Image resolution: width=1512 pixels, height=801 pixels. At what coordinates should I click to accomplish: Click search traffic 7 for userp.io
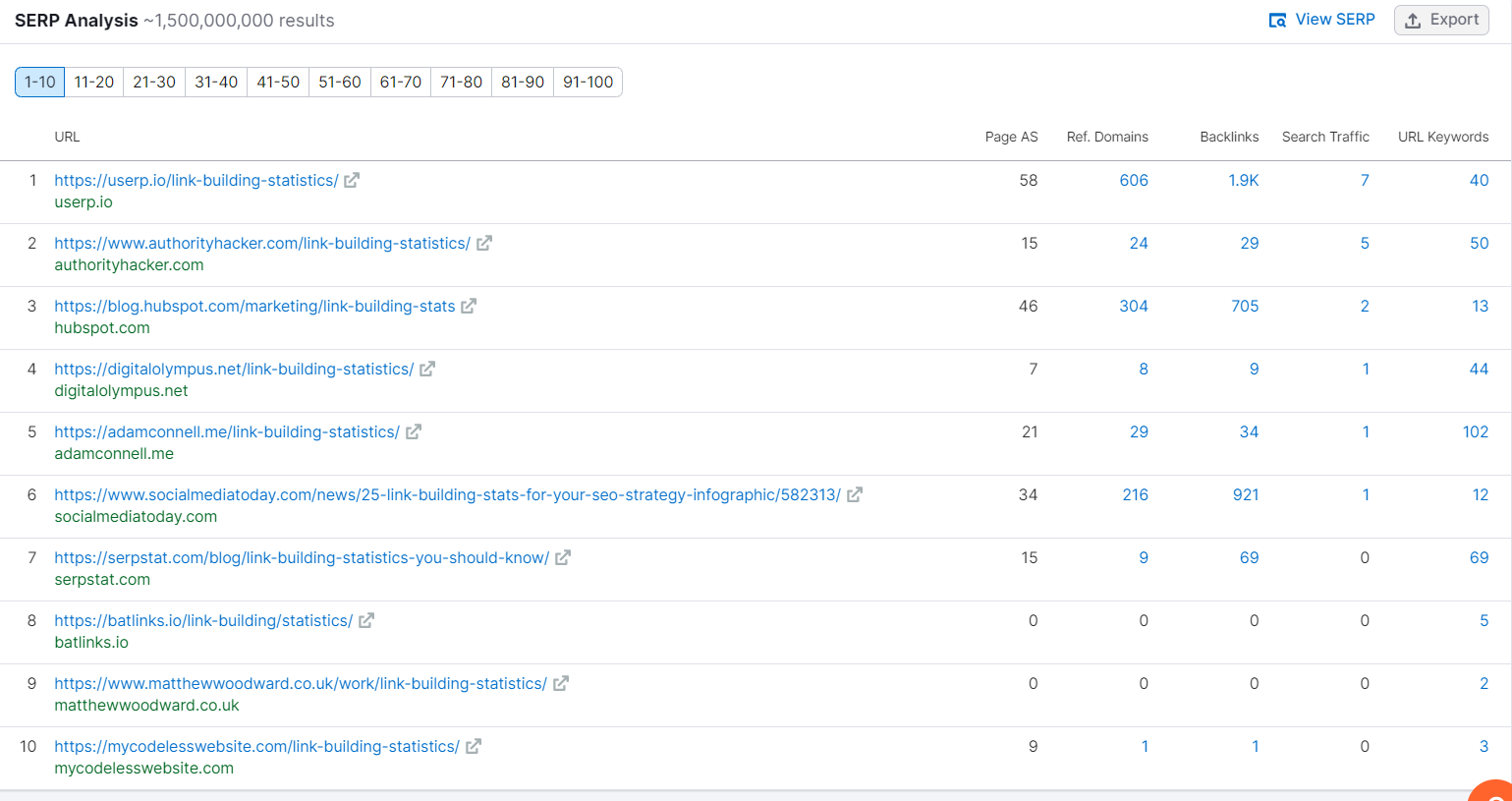1365,180
